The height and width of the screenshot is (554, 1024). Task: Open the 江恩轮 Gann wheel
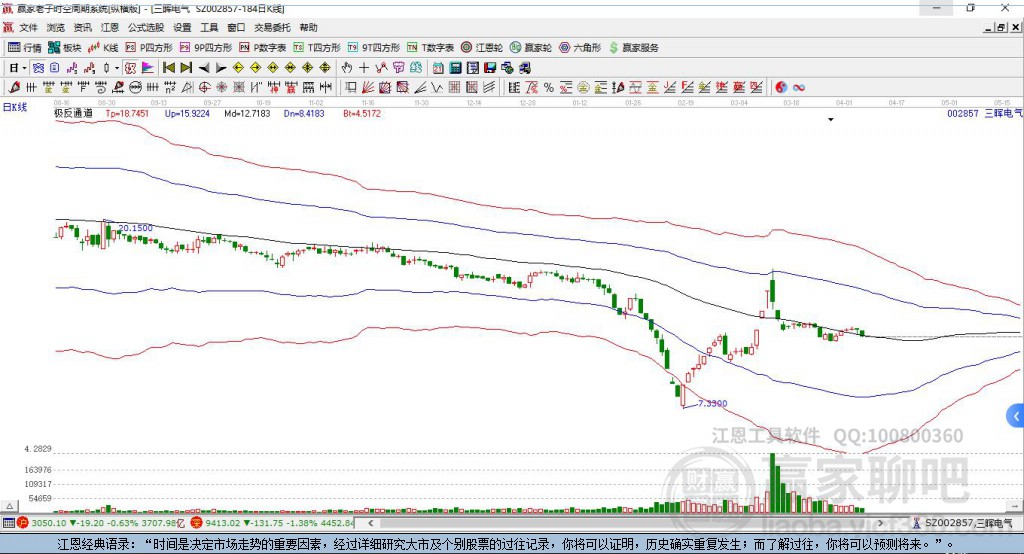[x=482, y=48]
